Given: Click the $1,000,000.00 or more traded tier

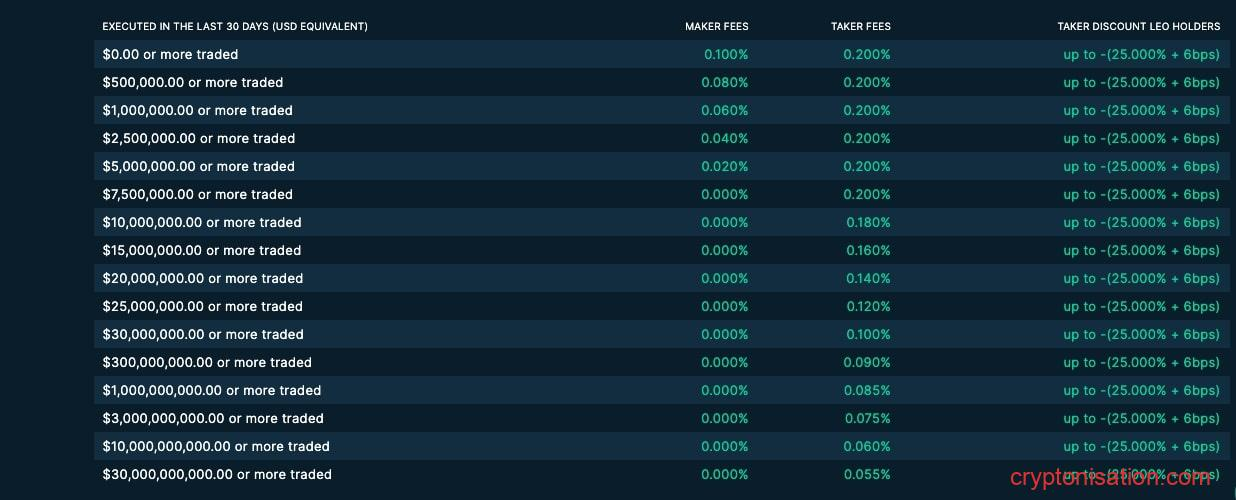Looking at the screenshot, I should [197, 110].
